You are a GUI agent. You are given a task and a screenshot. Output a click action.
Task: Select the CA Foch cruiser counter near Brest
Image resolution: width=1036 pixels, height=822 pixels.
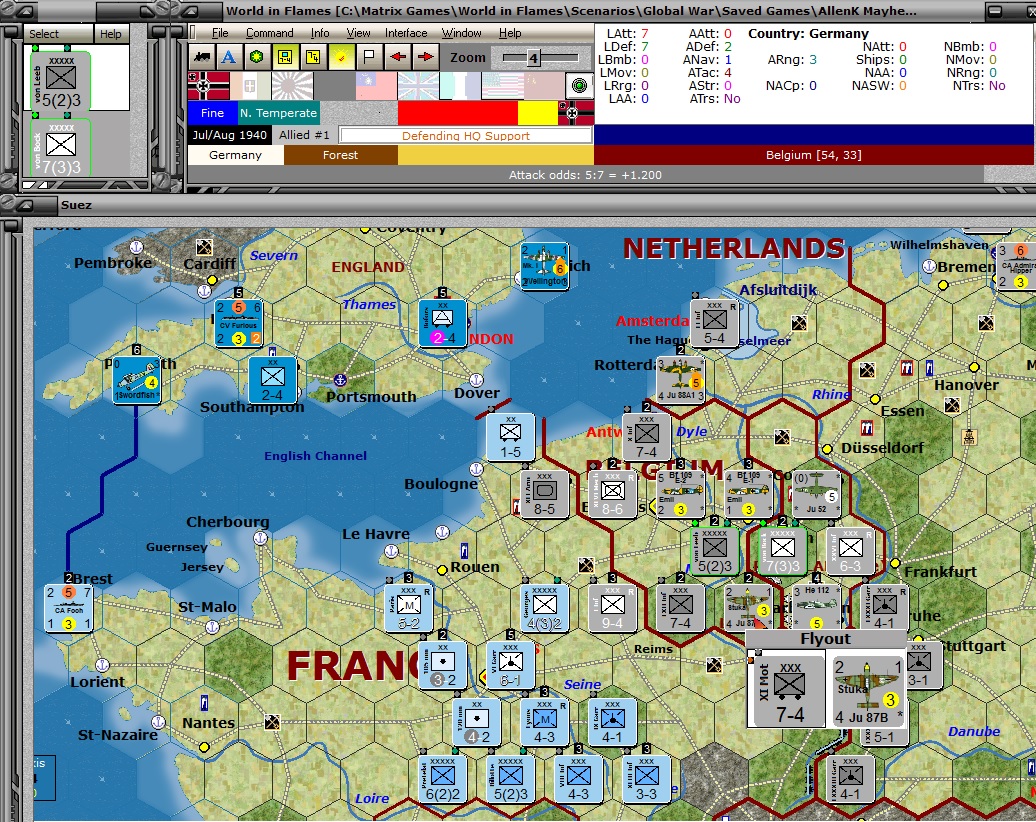tap(69, 608)
